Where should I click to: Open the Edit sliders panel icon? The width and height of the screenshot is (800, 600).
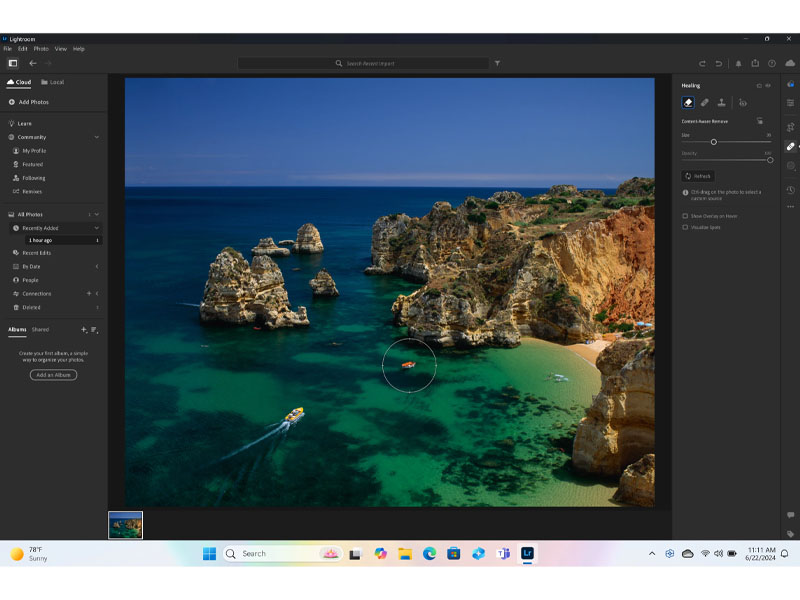coord(790,103)
